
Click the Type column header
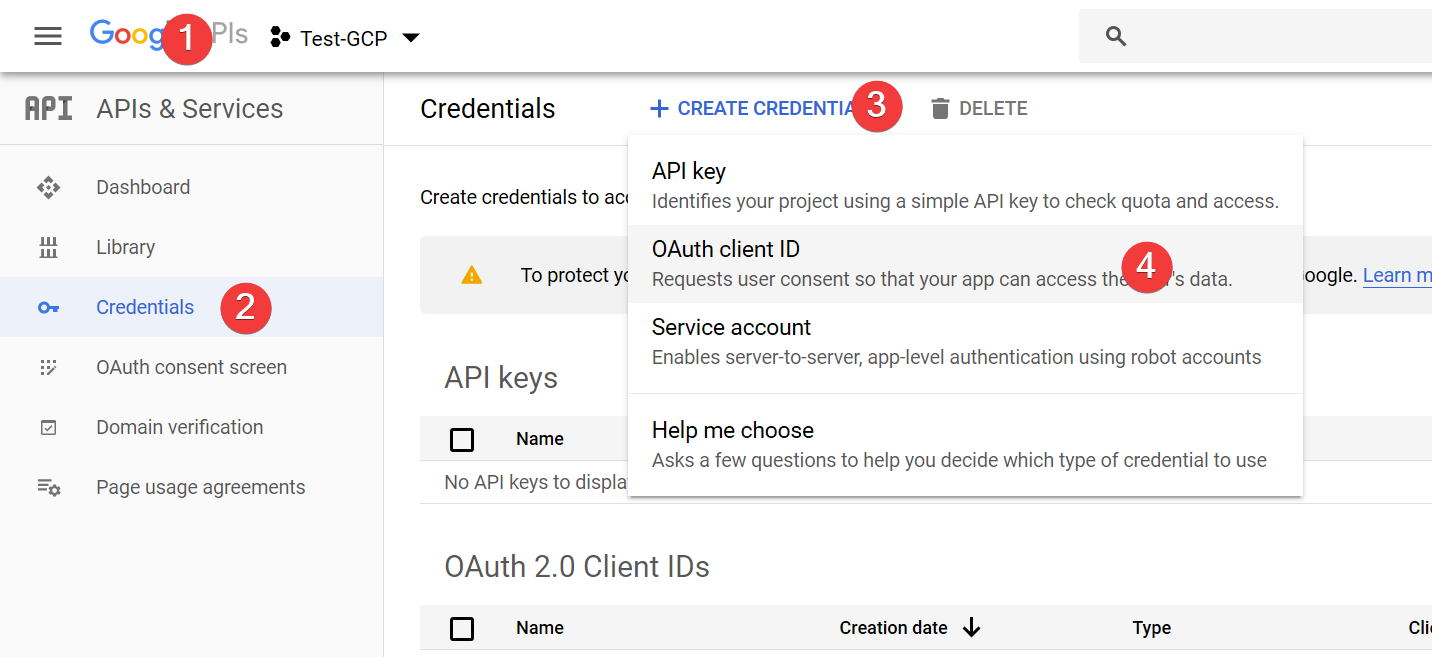1151,628
